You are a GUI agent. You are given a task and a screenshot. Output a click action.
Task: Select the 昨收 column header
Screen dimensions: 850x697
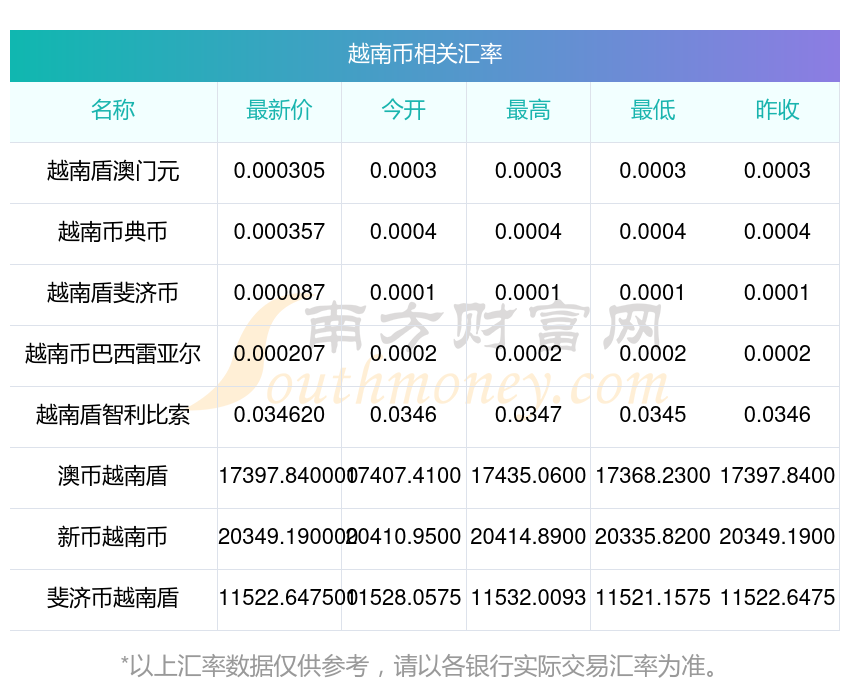[x=777, y=111]
